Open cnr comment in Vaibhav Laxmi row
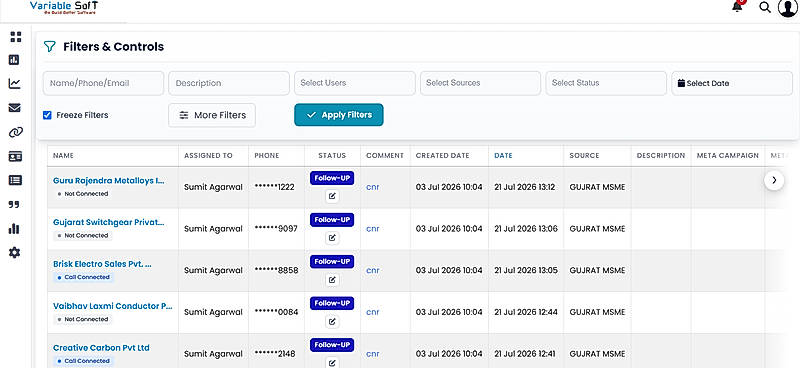The image size is (800, 368). point(372,312)
